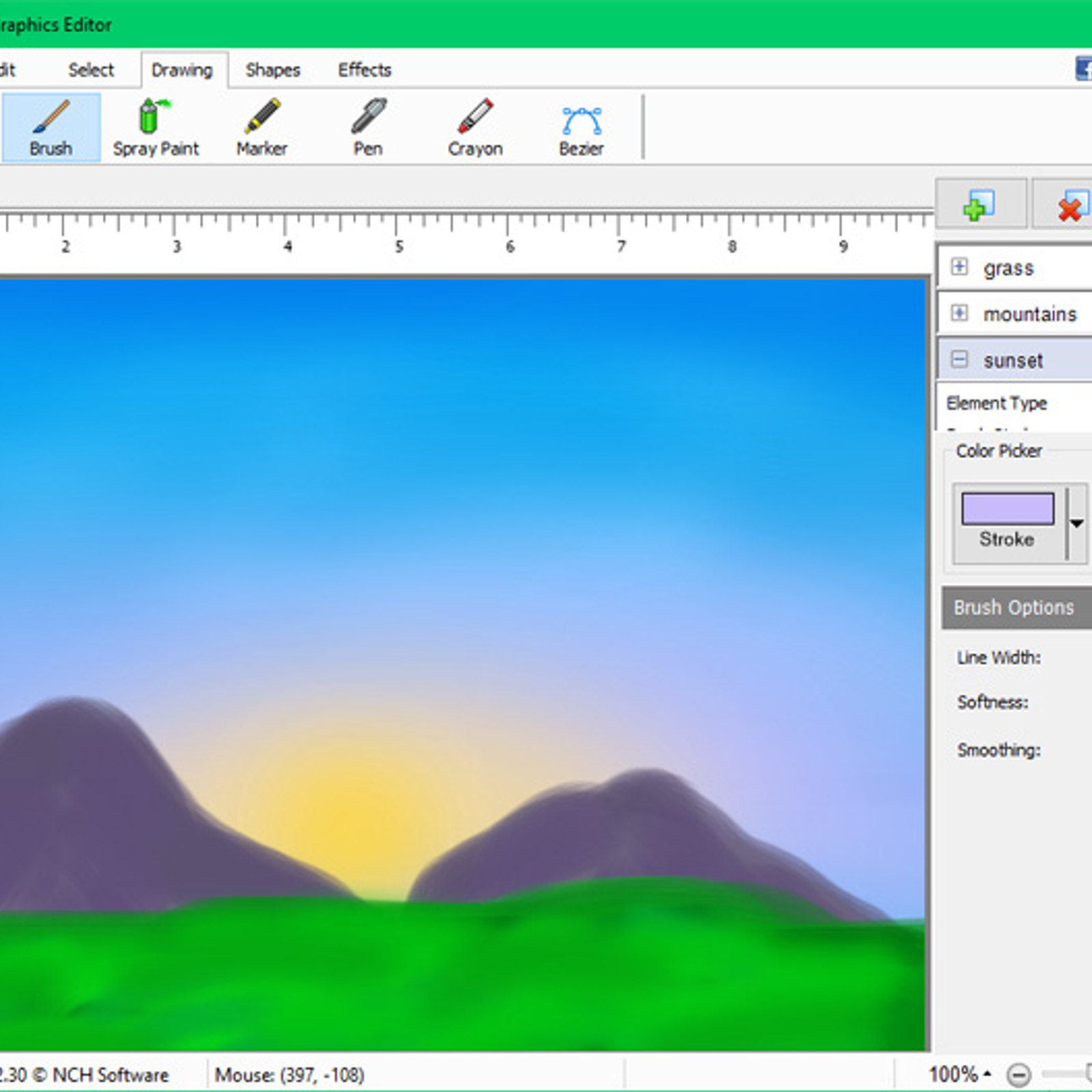This screenshot has height=1092, width=1092.
Task: Click the Facebook share icon
Action: pyautogui.click(x=1084, y=69)
